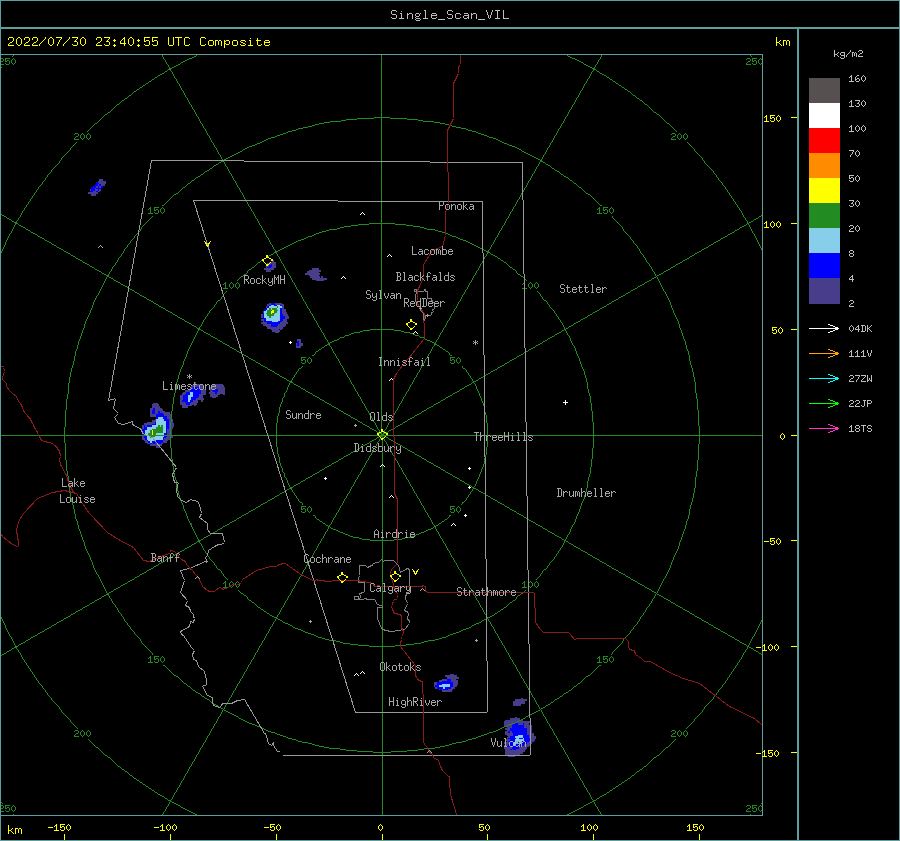Click the yellow diamond marker near Cochrane
Screen dimensions: 900x841
(x=342, y=578)
